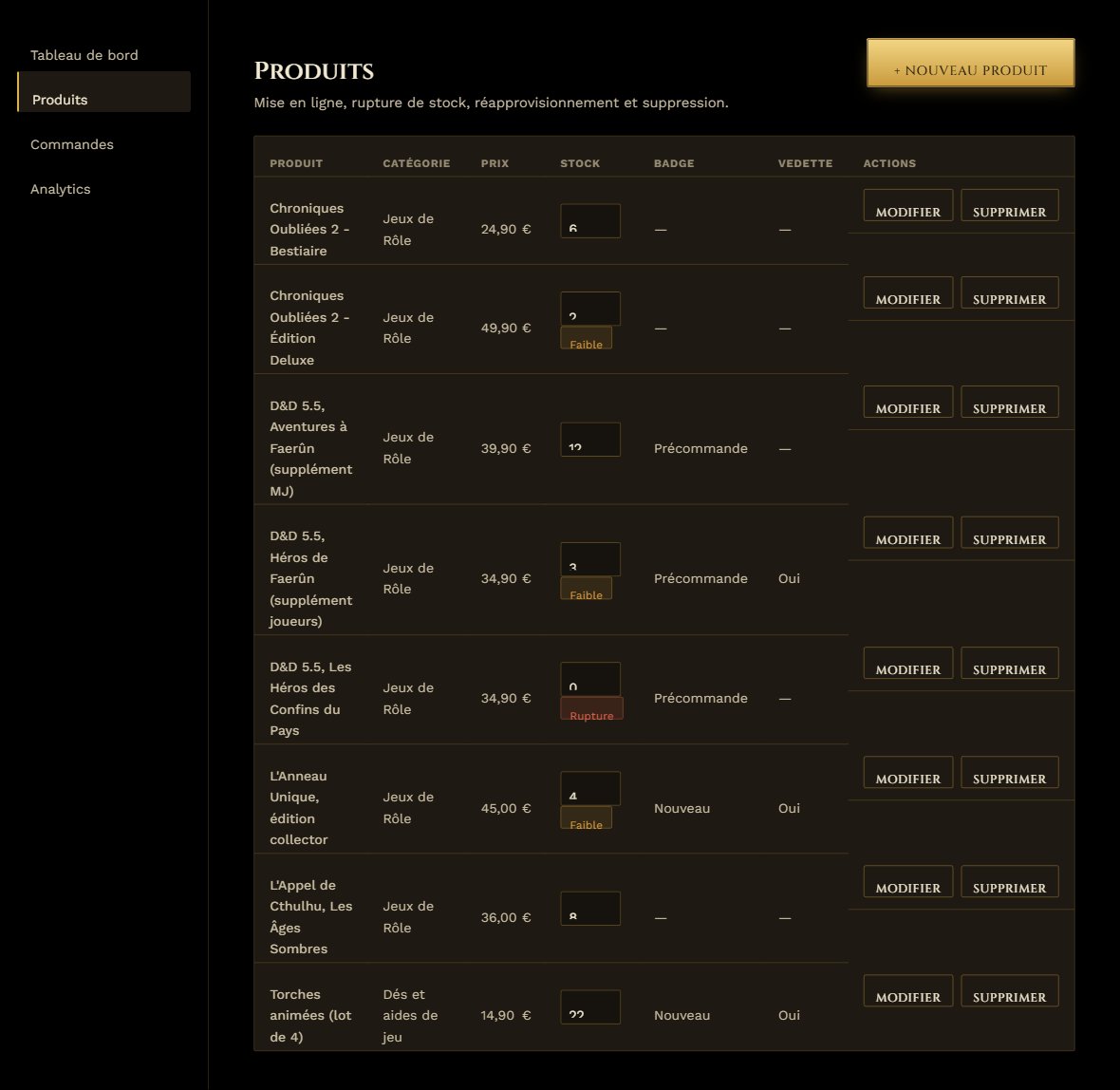Image resolution: width=1120 pixels, height=1090 pixels.
Task: Click product name Torches animées (lot de 4)
Action: coord(310,1015)
